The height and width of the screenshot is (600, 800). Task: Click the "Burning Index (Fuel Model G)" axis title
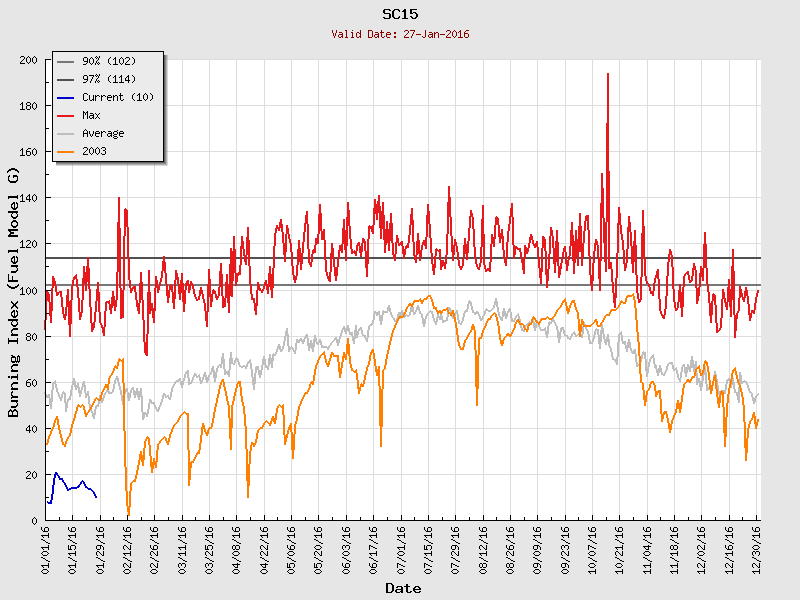[14, 292]
